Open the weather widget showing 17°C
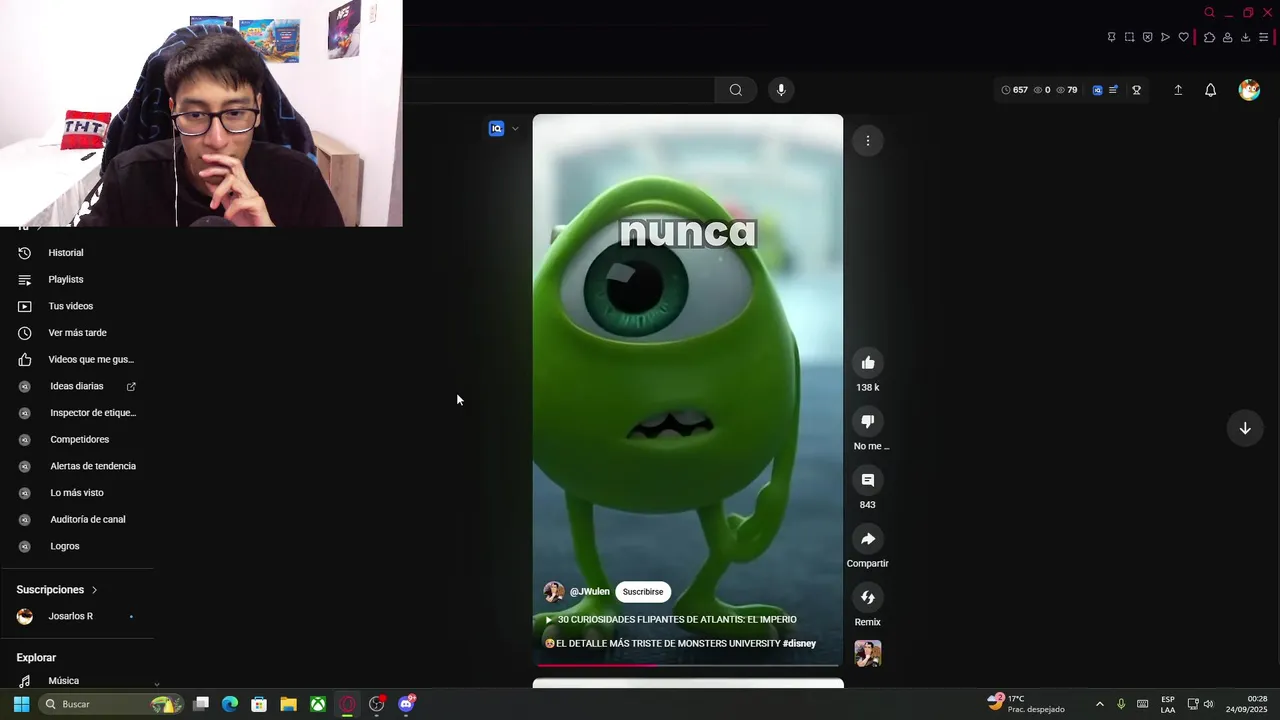1280x720 pixels. (x=1026, y=704)
